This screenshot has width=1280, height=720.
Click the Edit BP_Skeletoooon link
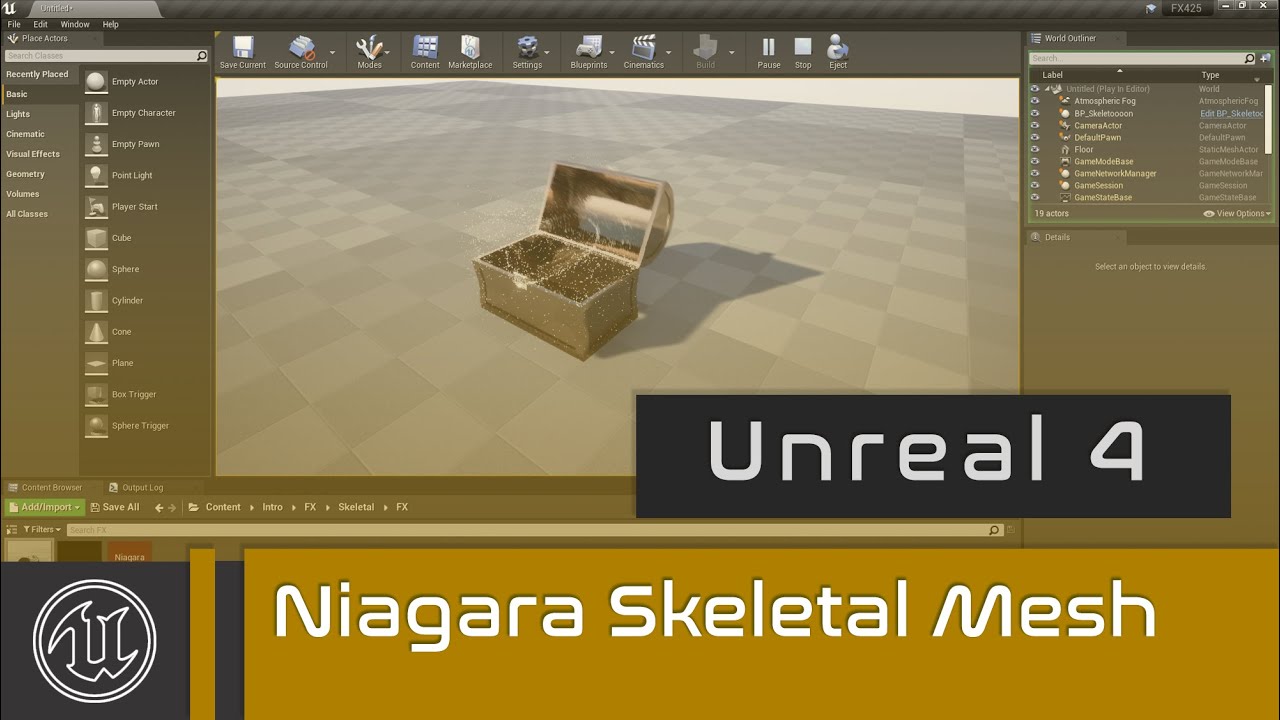point(1232,114)
